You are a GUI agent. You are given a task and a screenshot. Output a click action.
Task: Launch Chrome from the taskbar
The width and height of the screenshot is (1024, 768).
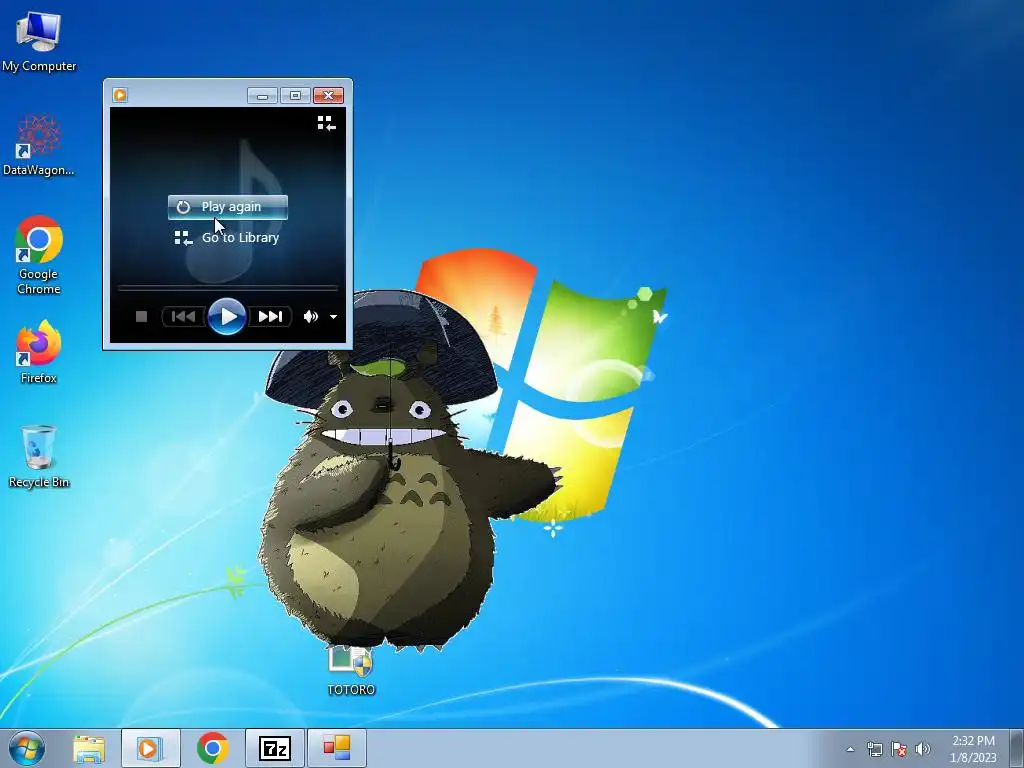tap(212, 748)
